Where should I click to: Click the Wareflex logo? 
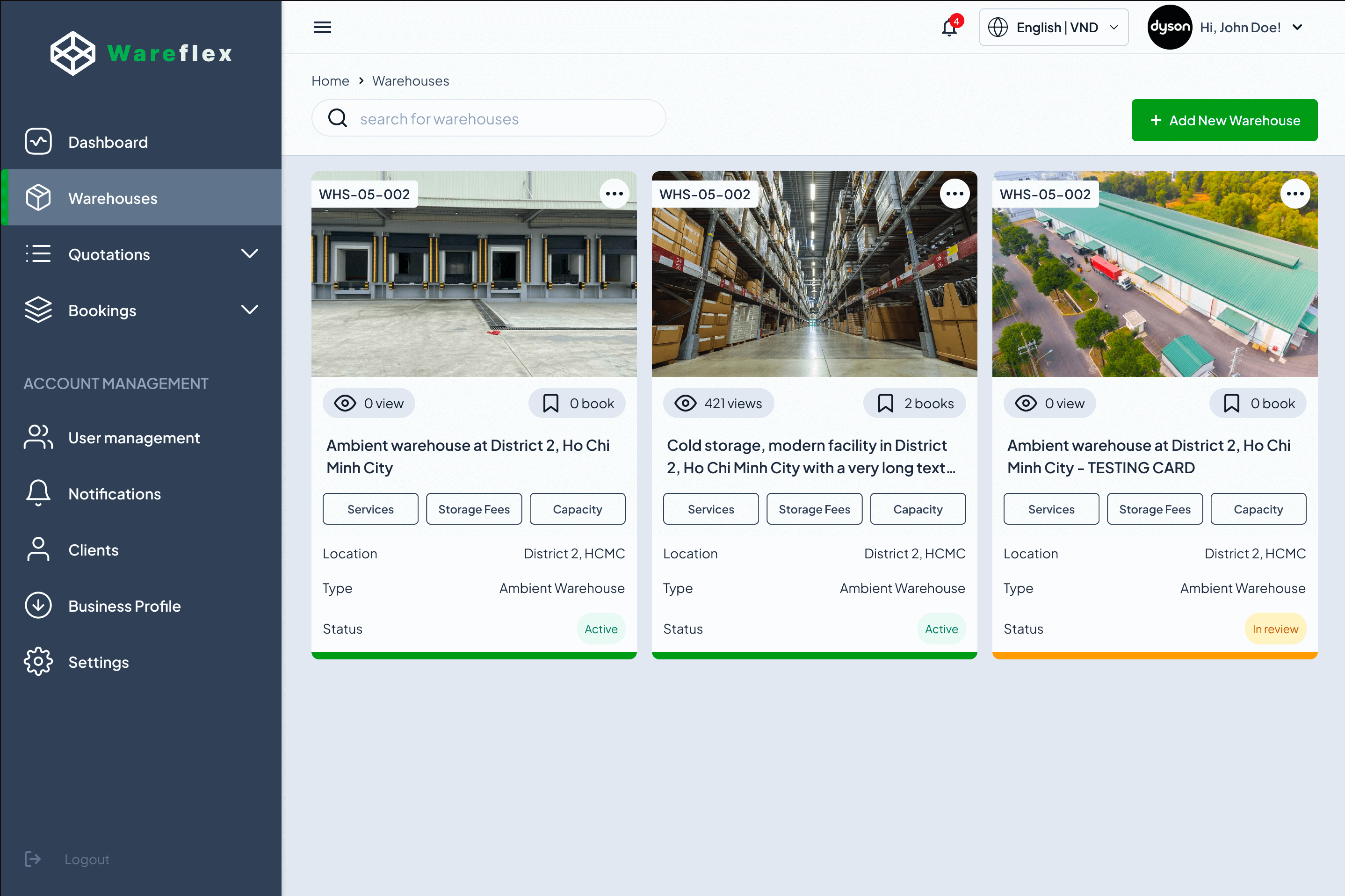point(141,53)
